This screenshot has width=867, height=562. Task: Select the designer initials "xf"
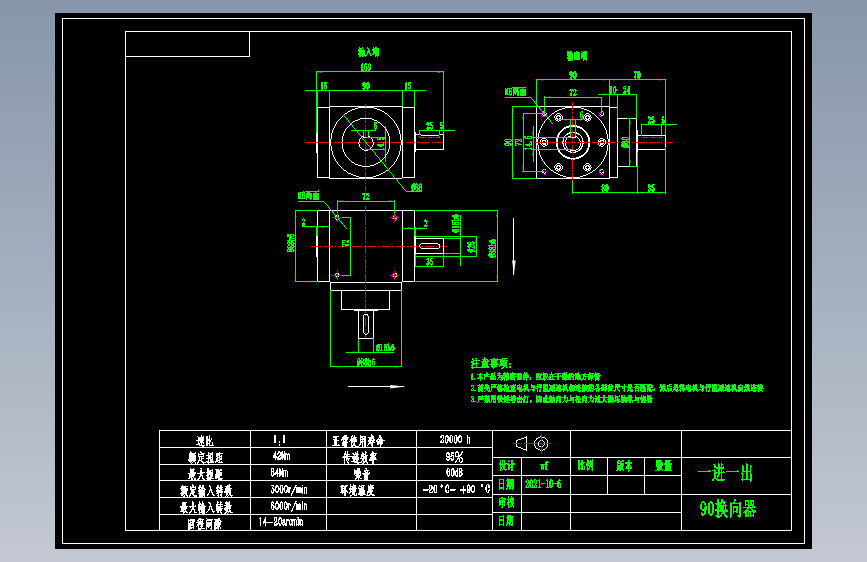click(544, 466)
